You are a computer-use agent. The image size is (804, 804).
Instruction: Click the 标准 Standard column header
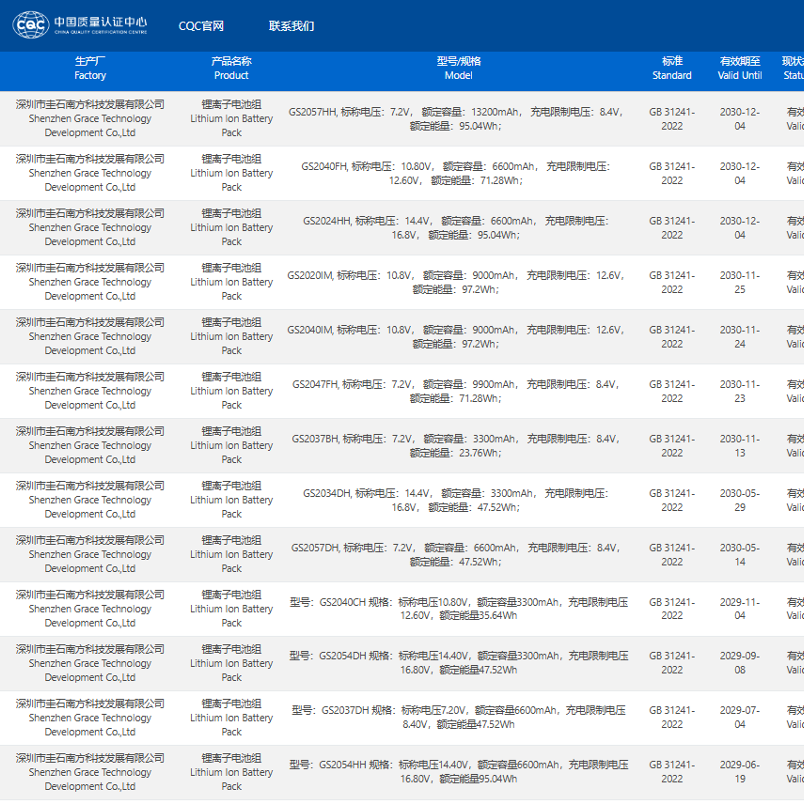(672, 68)
